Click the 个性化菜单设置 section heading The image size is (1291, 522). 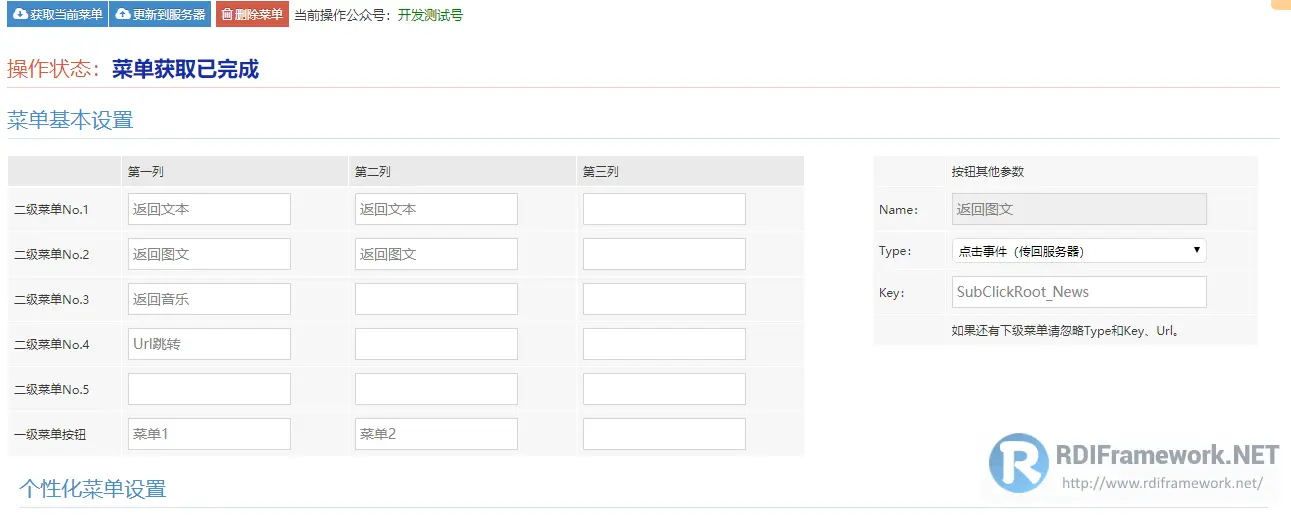coord(92,488)
